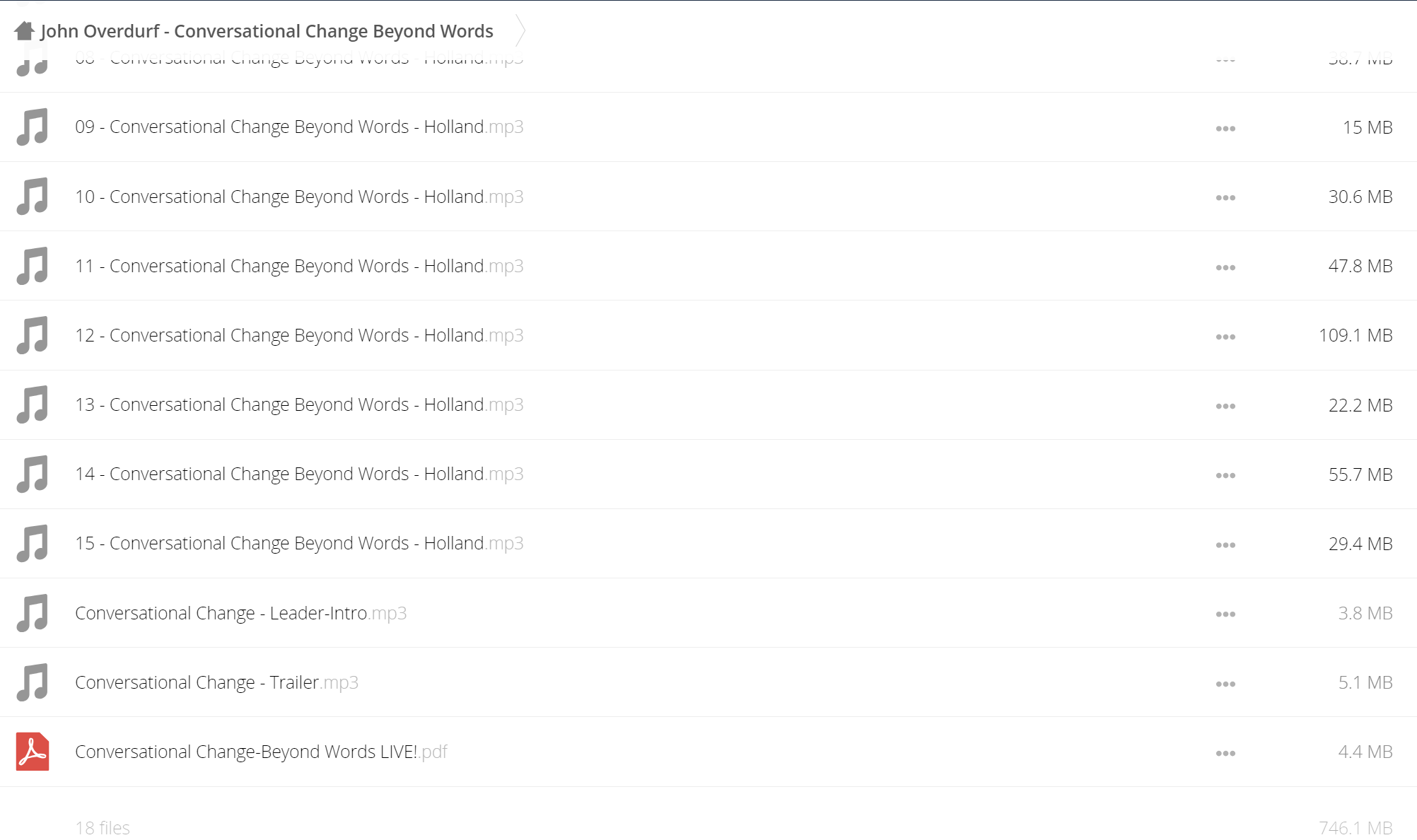Open file 13 - Conversational Change Beyond Words
1417x840 pixels.
click(299, 404)
